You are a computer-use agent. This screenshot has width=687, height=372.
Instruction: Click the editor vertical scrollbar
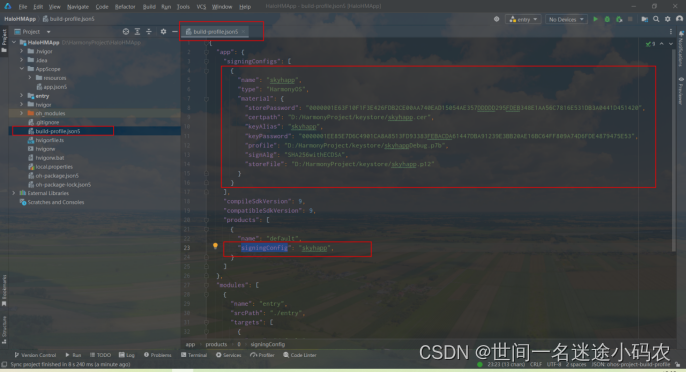point(673,149)
